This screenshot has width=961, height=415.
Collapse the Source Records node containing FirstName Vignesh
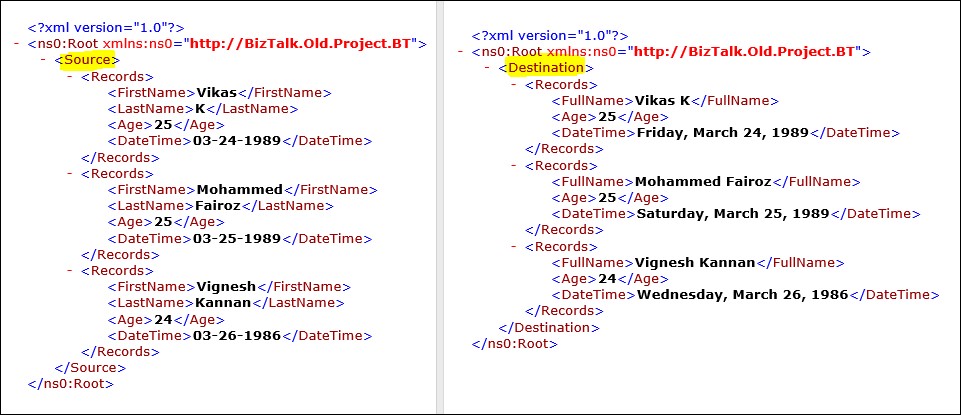point(70,270)
